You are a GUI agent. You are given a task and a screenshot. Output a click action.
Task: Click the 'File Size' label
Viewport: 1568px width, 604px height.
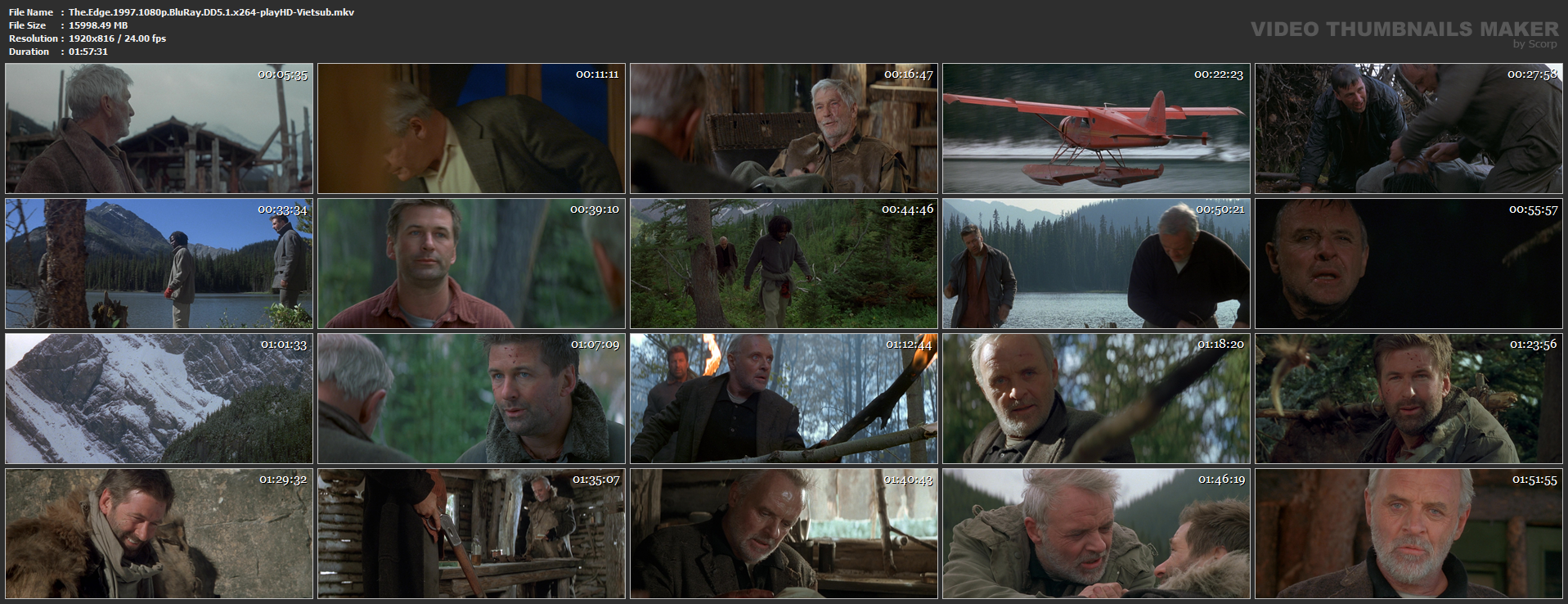pos(28,25)
